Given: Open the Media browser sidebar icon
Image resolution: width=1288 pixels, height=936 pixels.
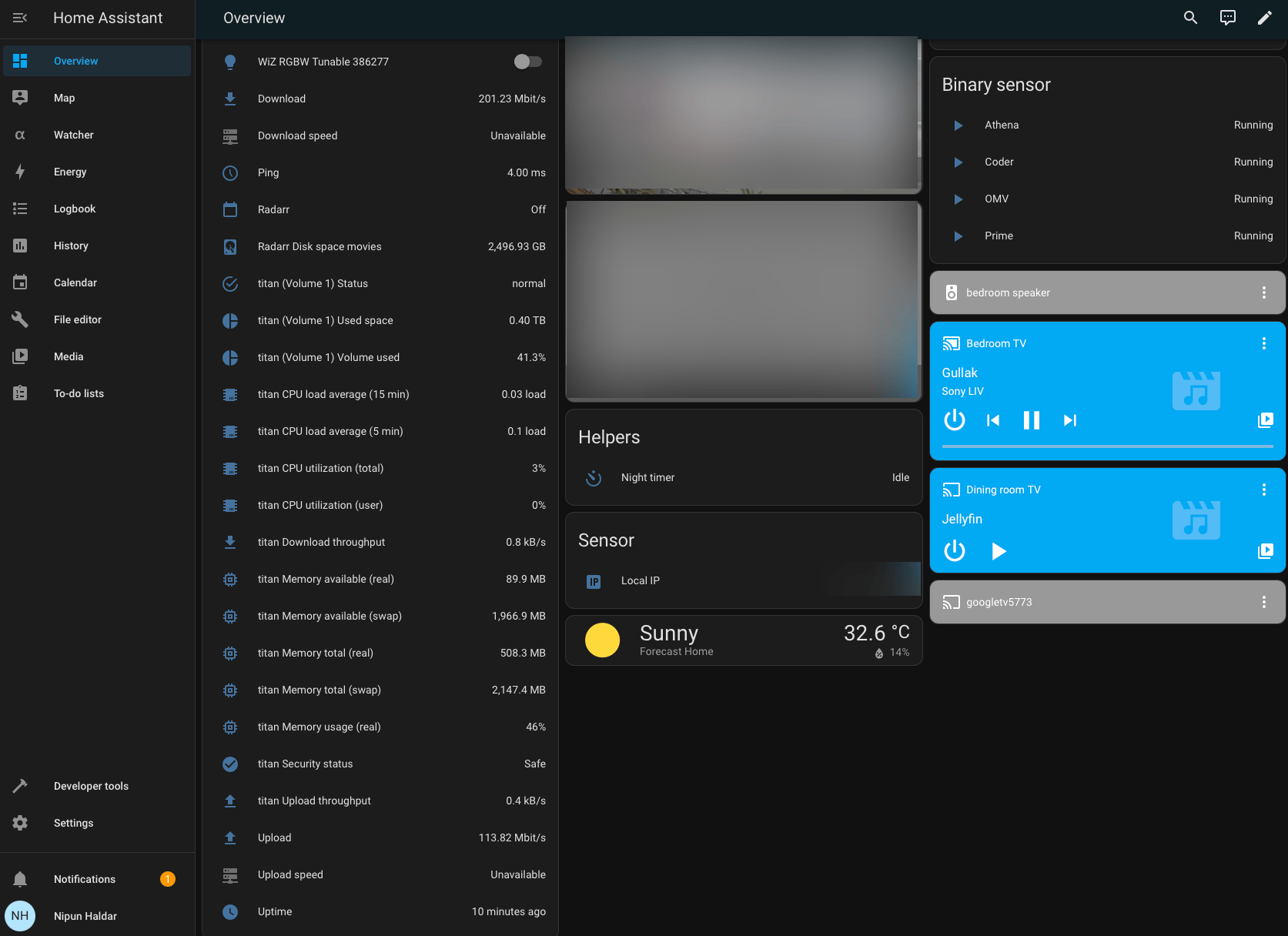Looking at the screenshot, I should tap(69, 356).
